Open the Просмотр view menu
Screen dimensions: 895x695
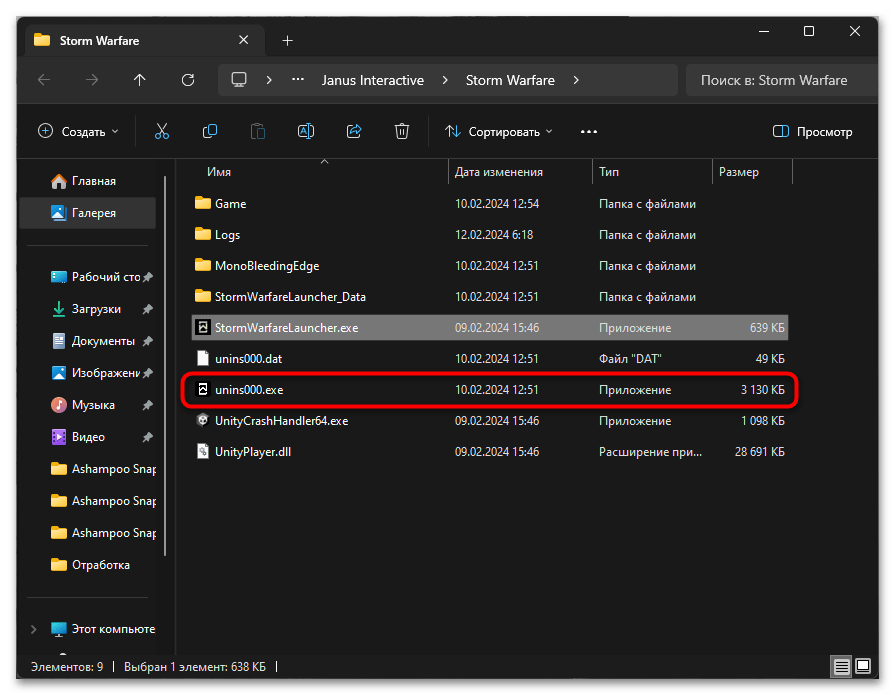[812, 132]
